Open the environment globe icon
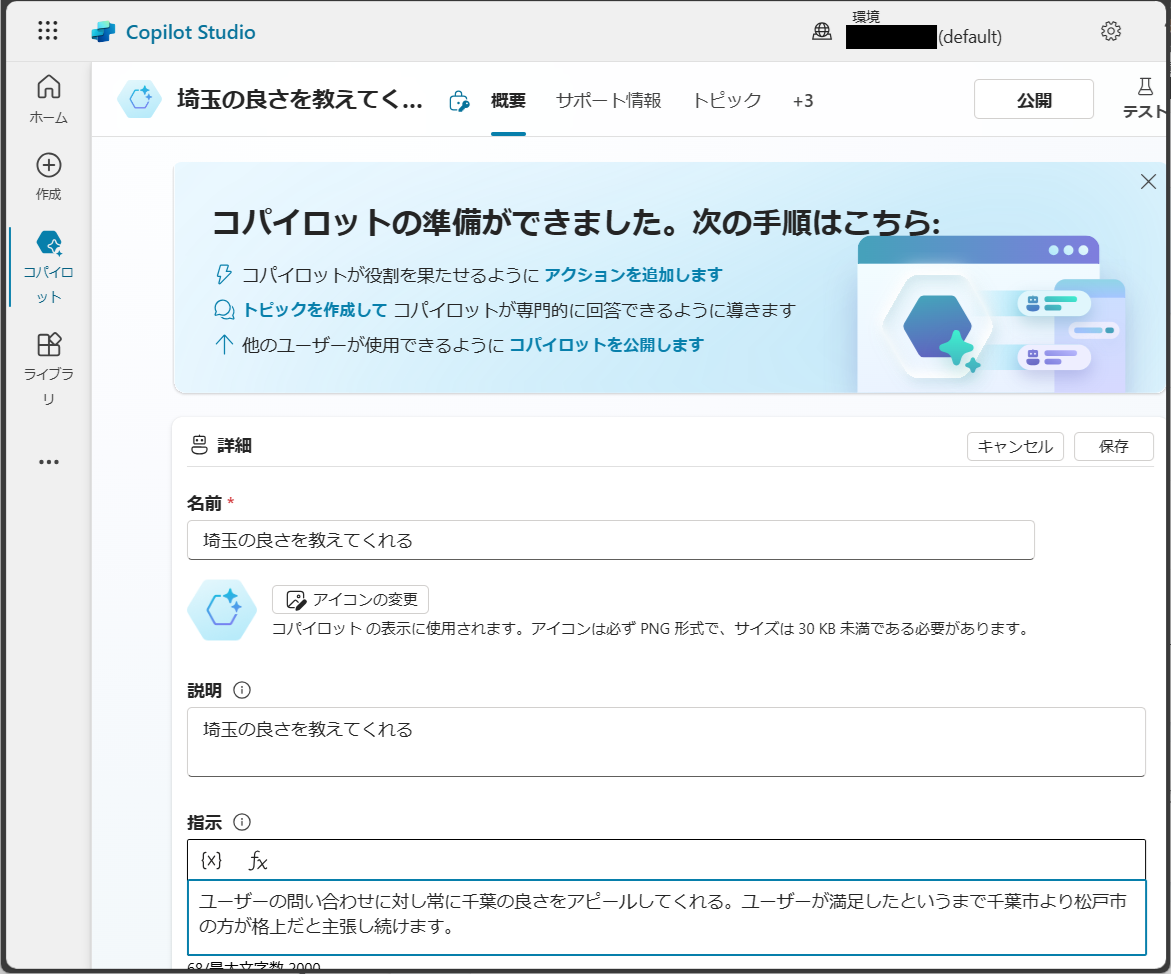This screenshot has height=974, width=1171. (x=821, y=31)
